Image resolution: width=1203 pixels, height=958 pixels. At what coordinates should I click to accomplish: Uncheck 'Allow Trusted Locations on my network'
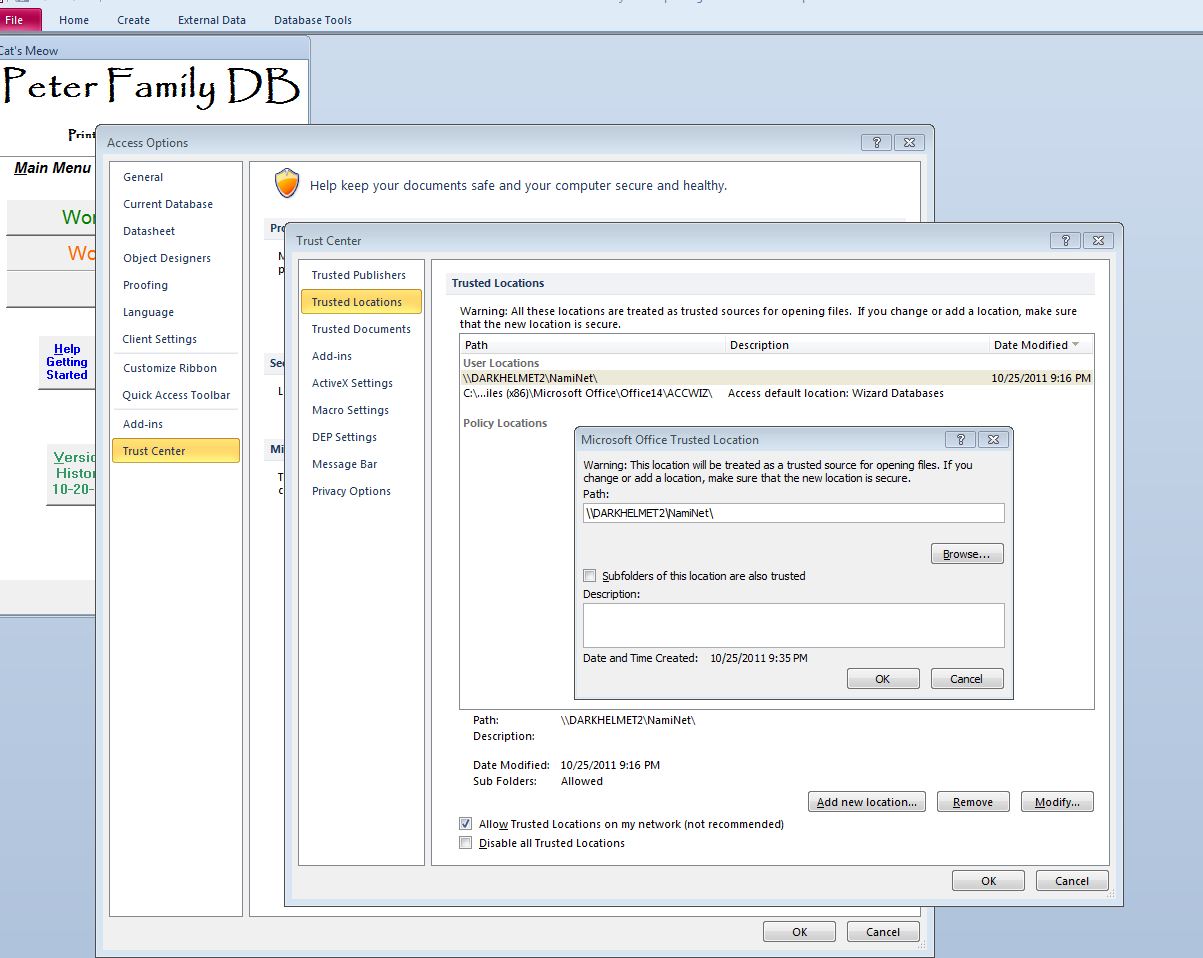(x=465, y=824)
